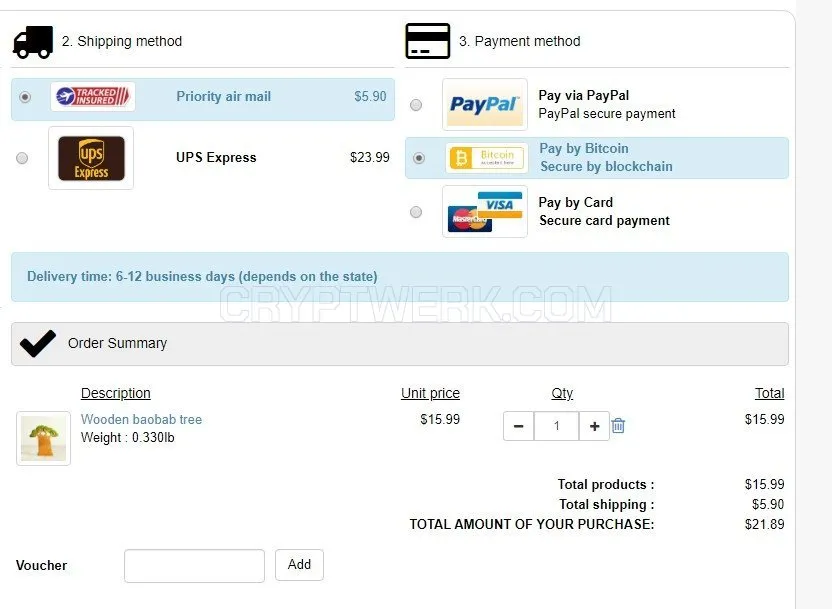The height and width of the screenshot is (609, 832).
Task: Click Pay by Bitcoin text
Action: pyautogui.click(x=584, y=149)
